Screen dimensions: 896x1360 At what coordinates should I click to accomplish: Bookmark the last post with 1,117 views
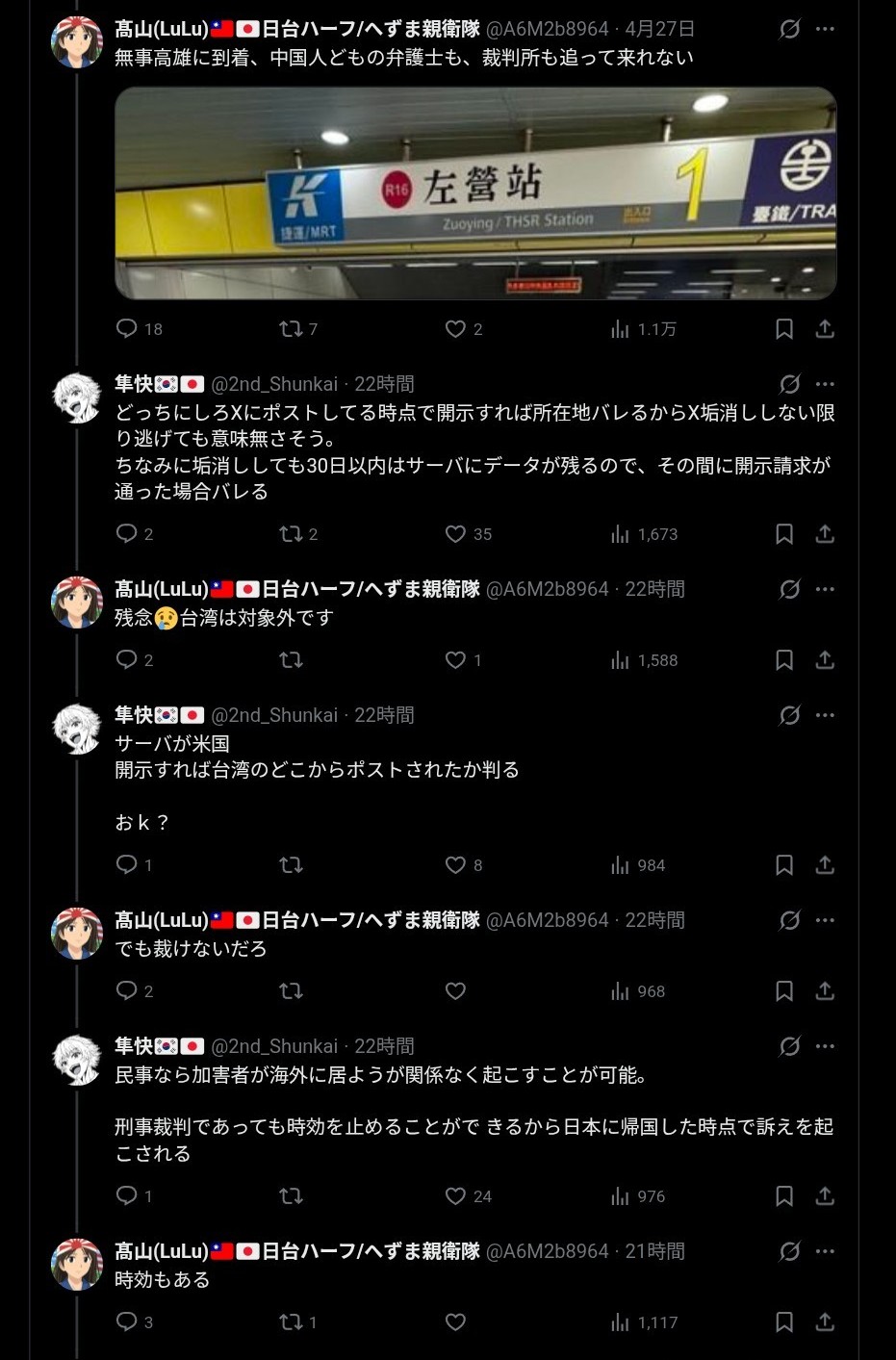(x=784, y=1322)
